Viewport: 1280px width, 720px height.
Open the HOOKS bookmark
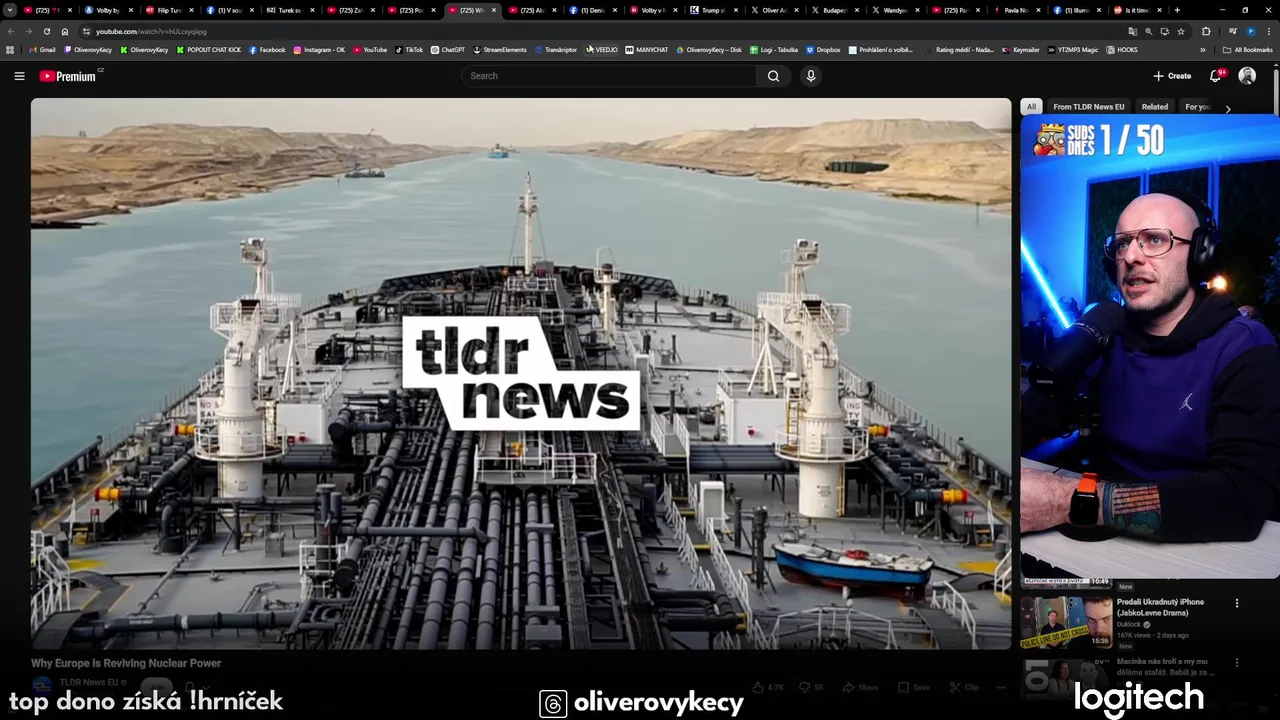tap(1122, 50)
